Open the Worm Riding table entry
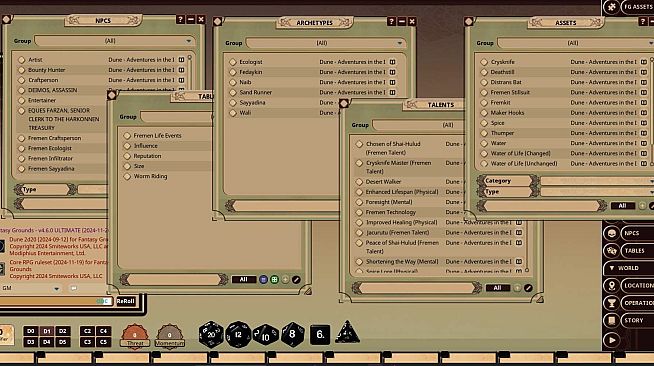 click(150, 176)
